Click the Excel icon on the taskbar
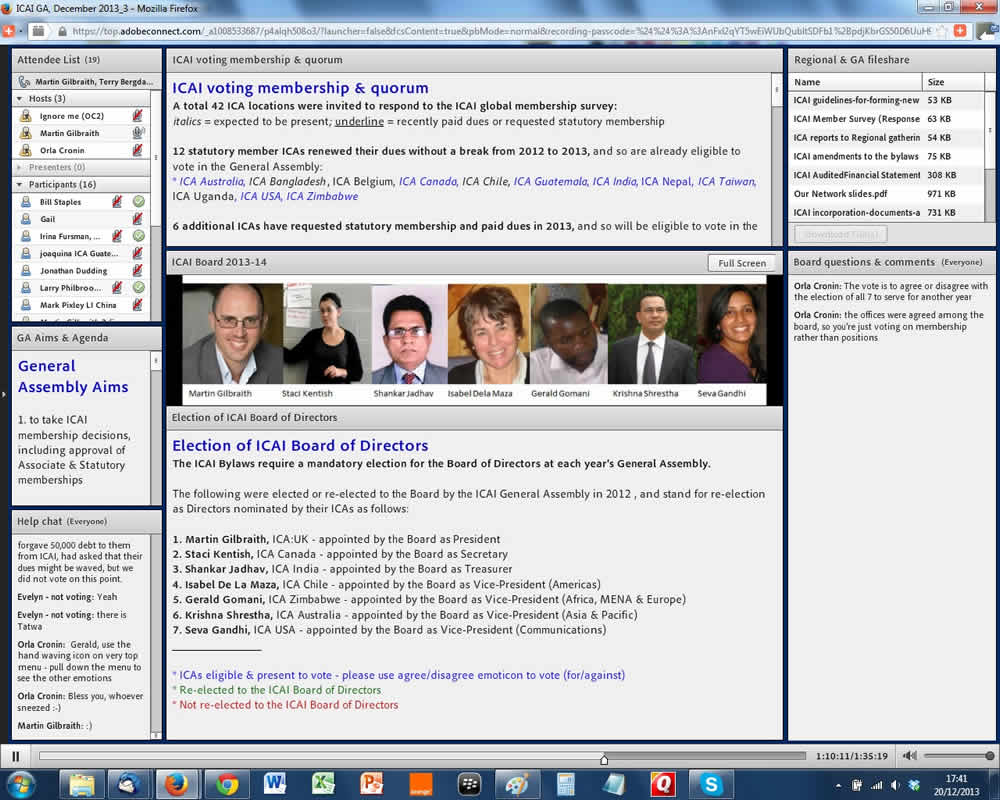 pos(323,784)
